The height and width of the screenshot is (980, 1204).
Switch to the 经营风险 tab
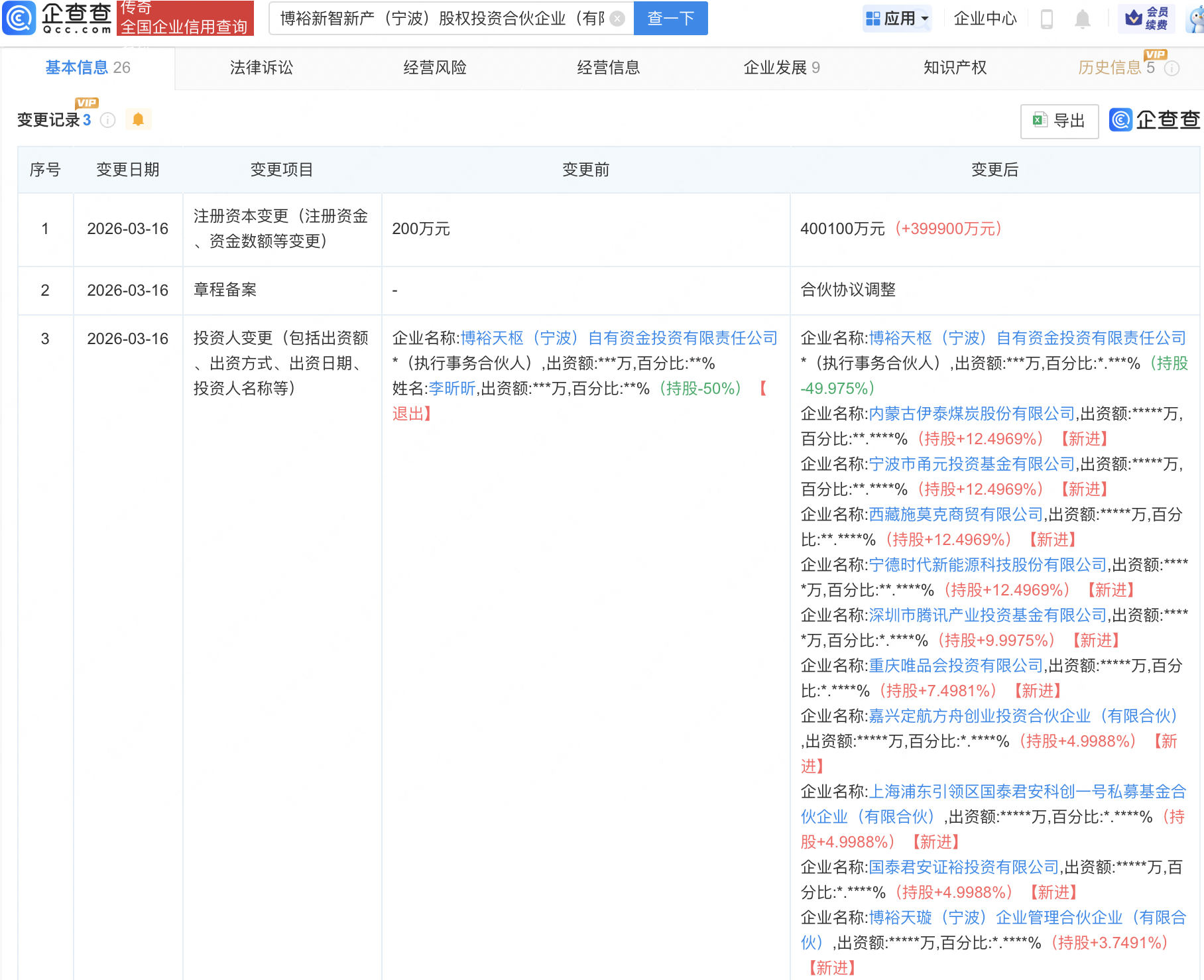tap(435, 68)
